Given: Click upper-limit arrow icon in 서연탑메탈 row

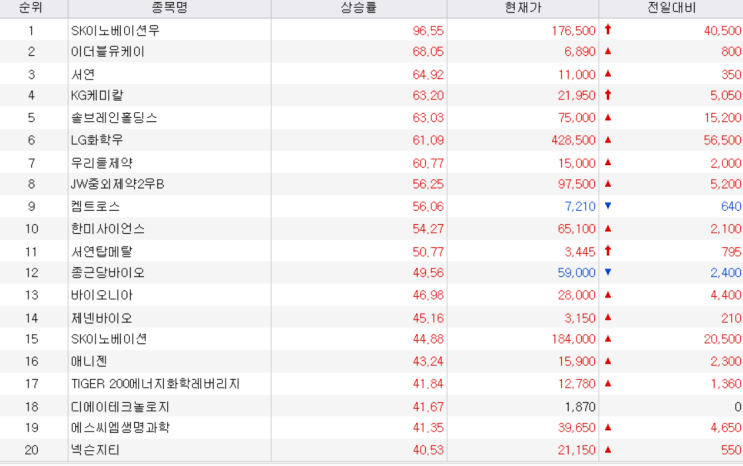Looking at the screenshot, I should tap(608, 251).
